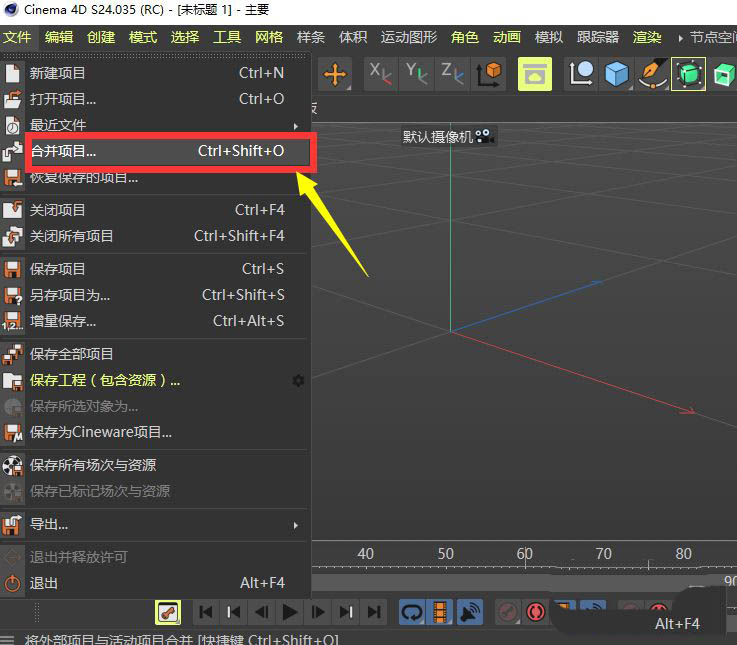Click Close Project entry
Screen dimensions: 737x645
[155, 210]
